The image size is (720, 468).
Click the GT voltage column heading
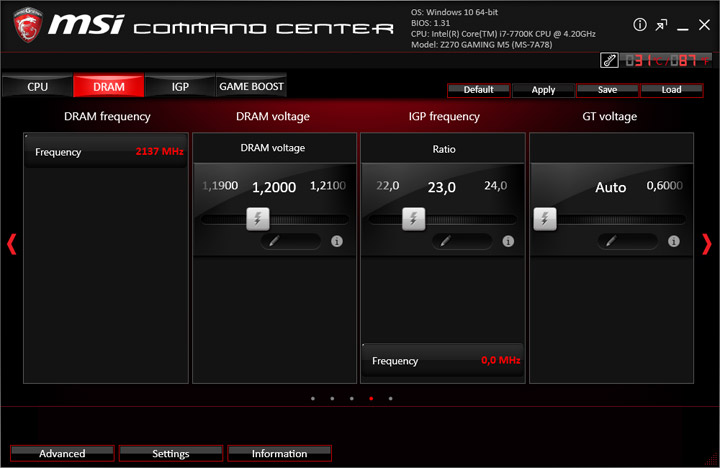coord(610,117)
